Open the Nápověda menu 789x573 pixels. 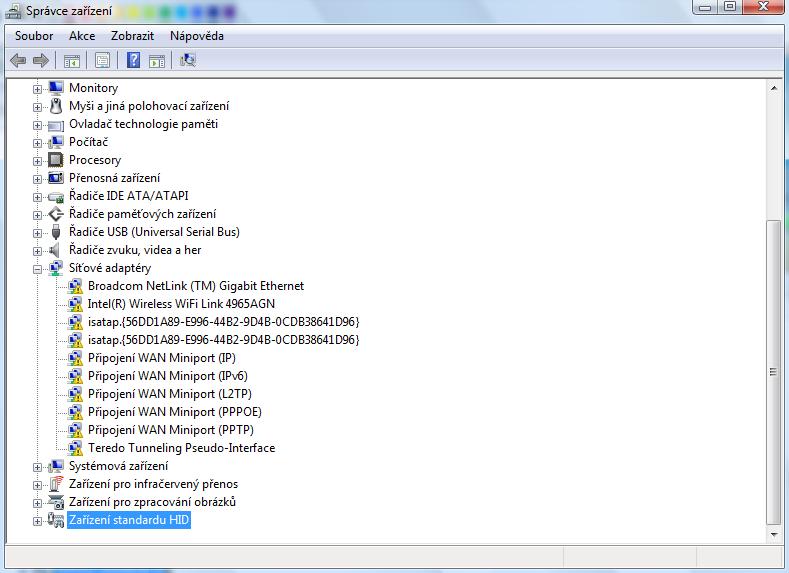point(196,36)
